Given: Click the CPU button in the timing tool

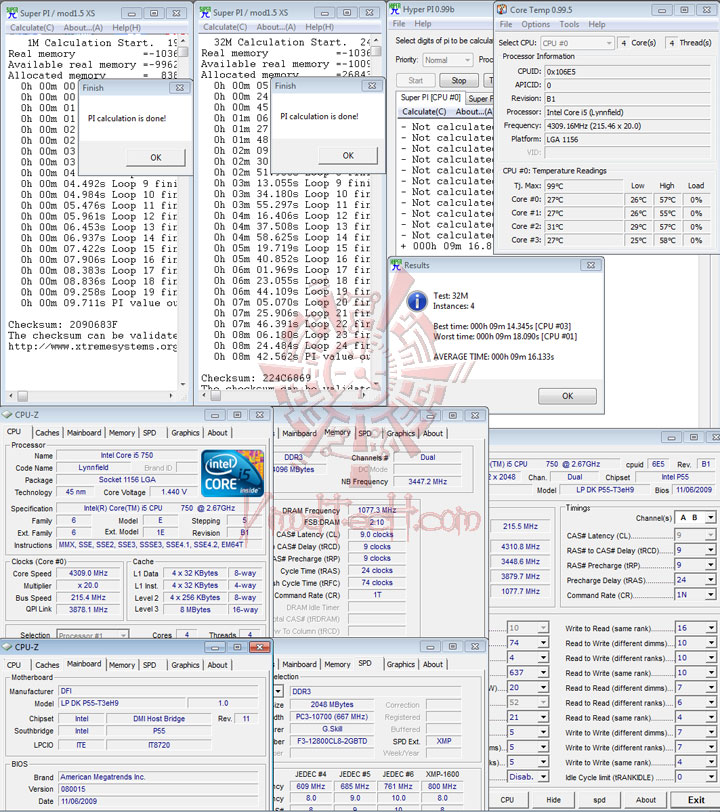Looking at the screenshot, I should (507, 800).
